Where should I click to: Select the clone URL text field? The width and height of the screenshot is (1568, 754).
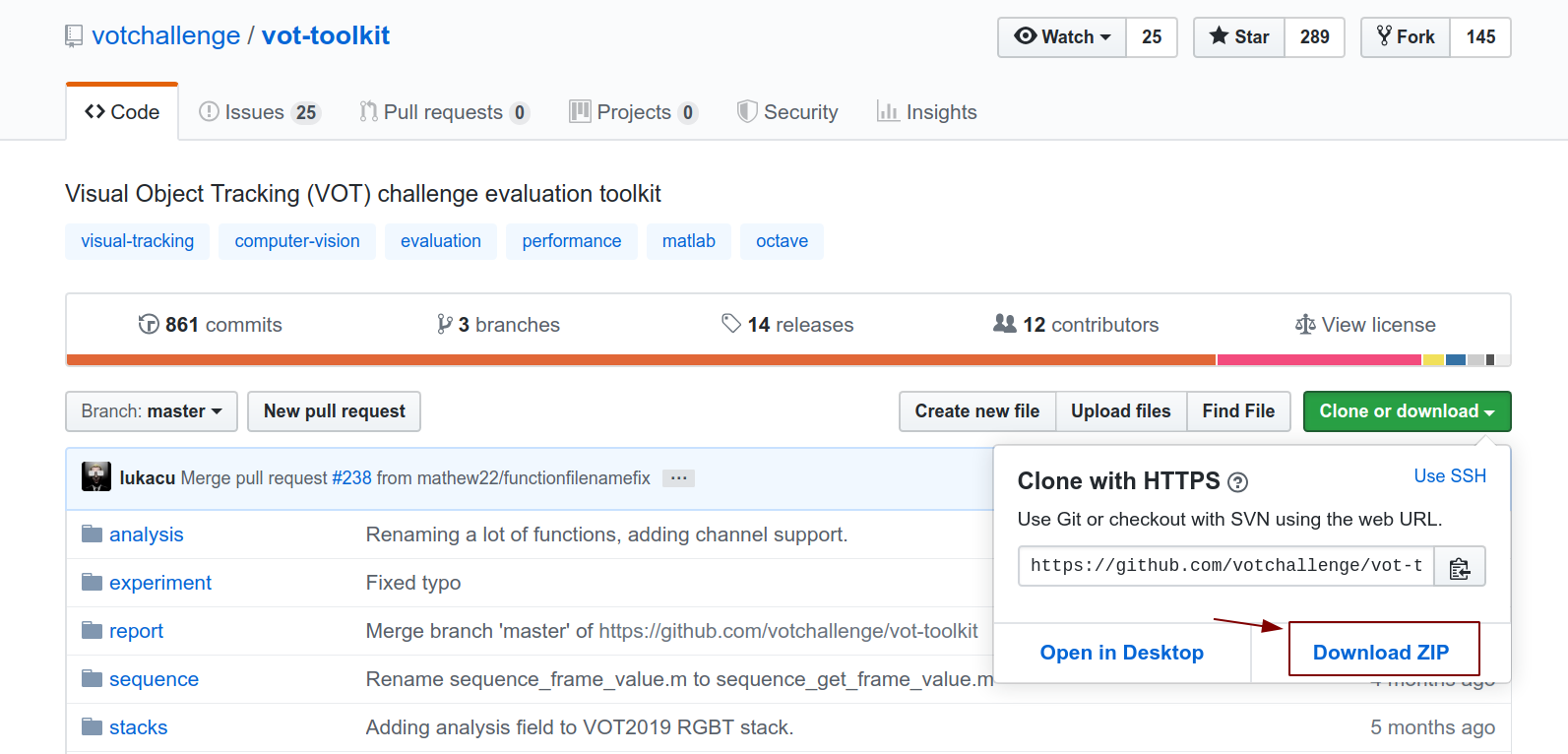click(x=1225, y=566)
